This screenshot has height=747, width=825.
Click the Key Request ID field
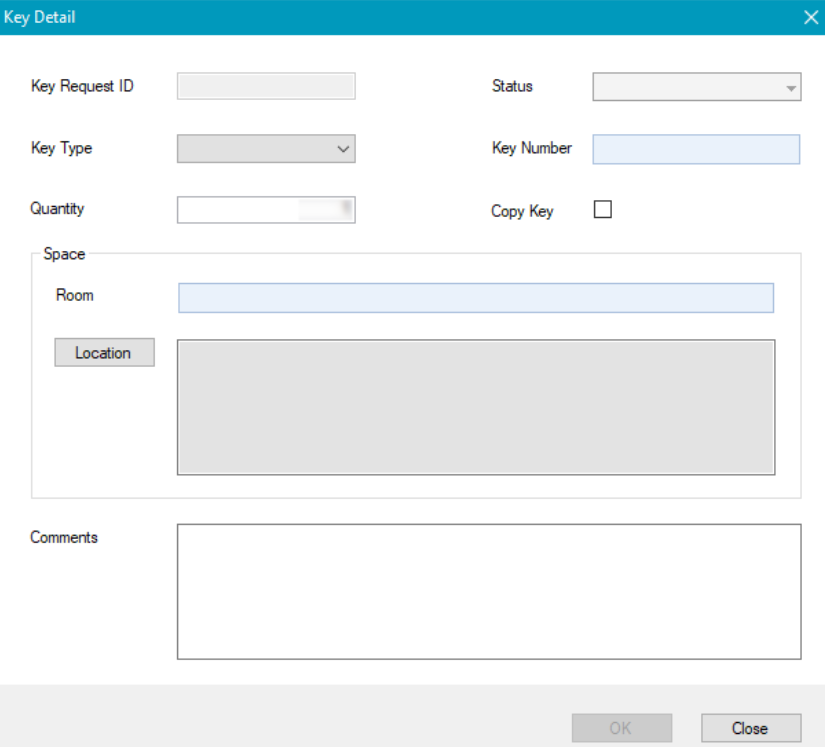click(266, 87)
